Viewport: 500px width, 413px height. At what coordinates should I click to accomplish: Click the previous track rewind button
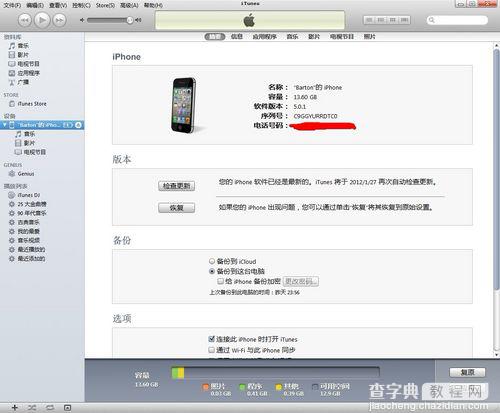coord(25,20)
